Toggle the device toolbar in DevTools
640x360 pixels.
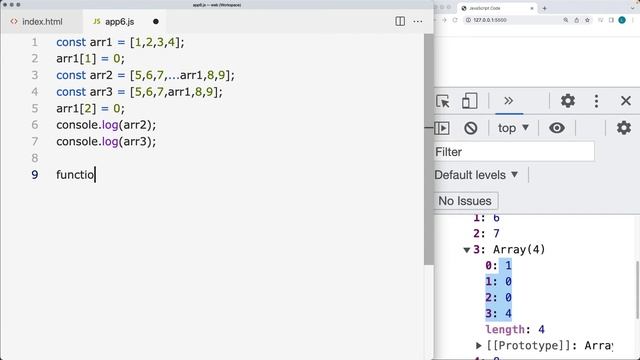tap(469, 101)
